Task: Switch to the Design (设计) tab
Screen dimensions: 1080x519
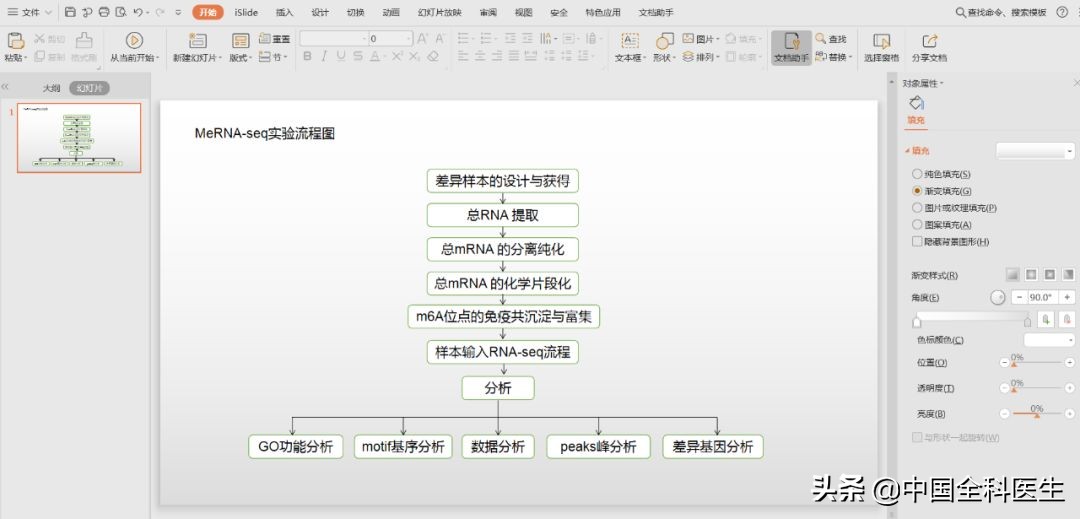Action: click(x=320, y=12)
